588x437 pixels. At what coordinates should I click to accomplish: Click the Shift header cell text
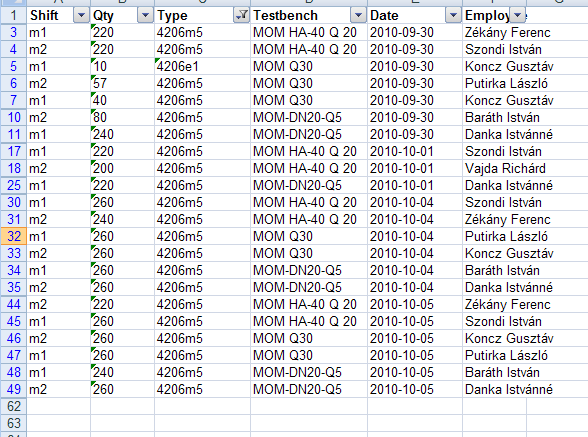(44, 15)
